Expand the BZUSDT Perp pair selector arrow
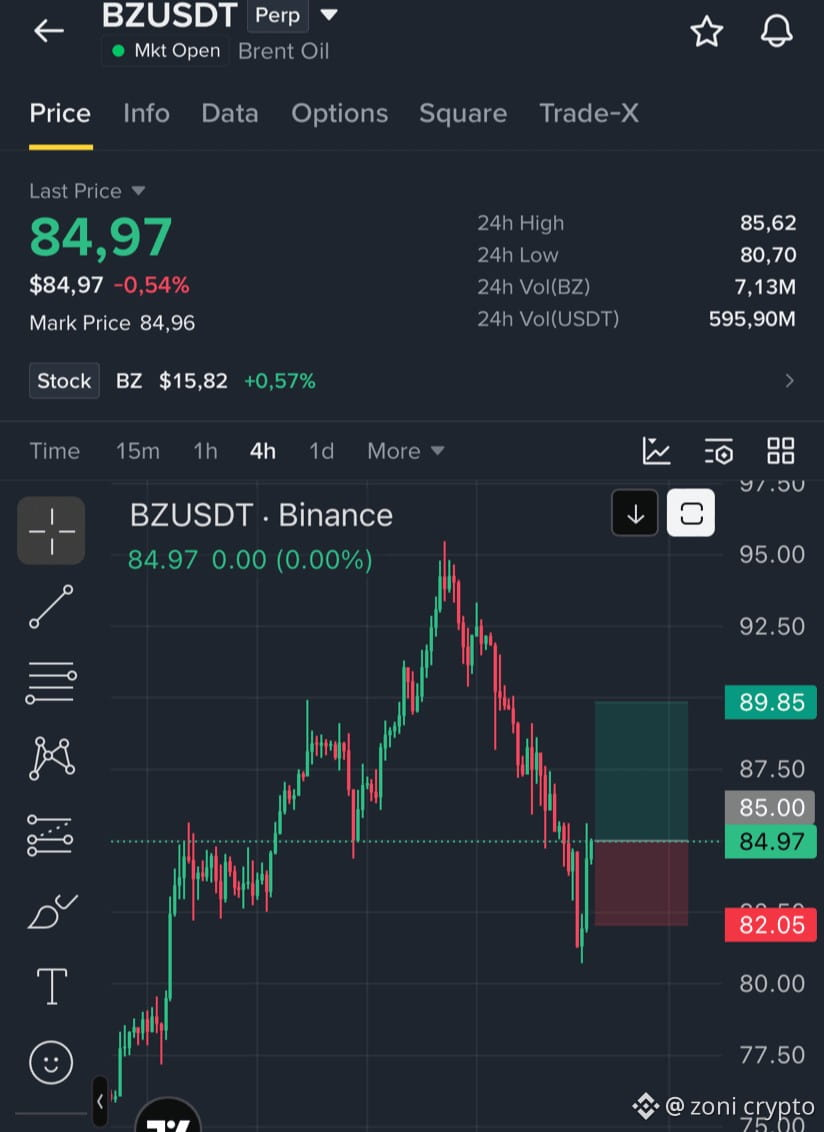824x1132 pixels. point(329,14)
